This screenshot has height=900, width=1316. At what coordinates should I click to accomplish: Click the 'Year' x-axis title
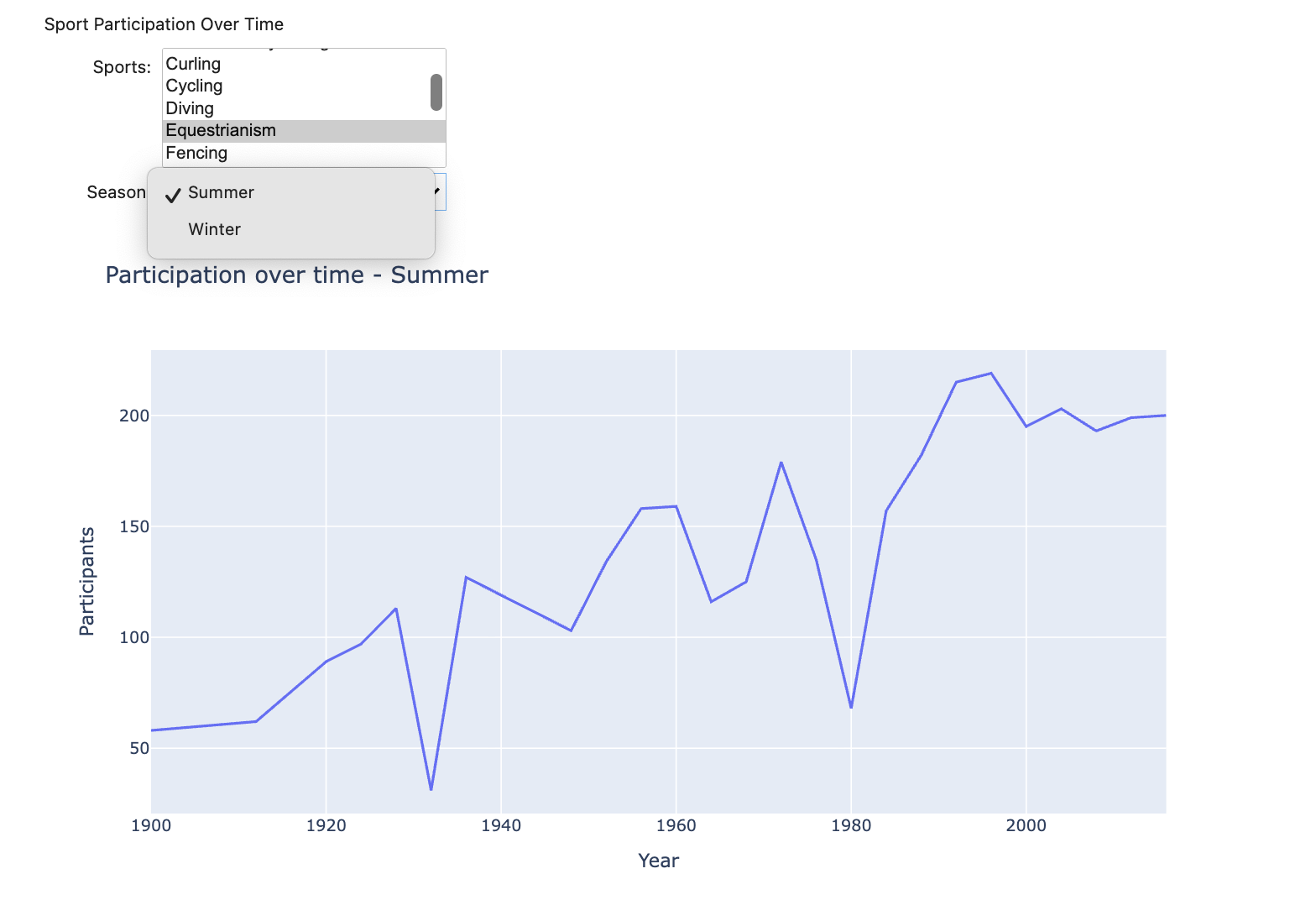658,861
